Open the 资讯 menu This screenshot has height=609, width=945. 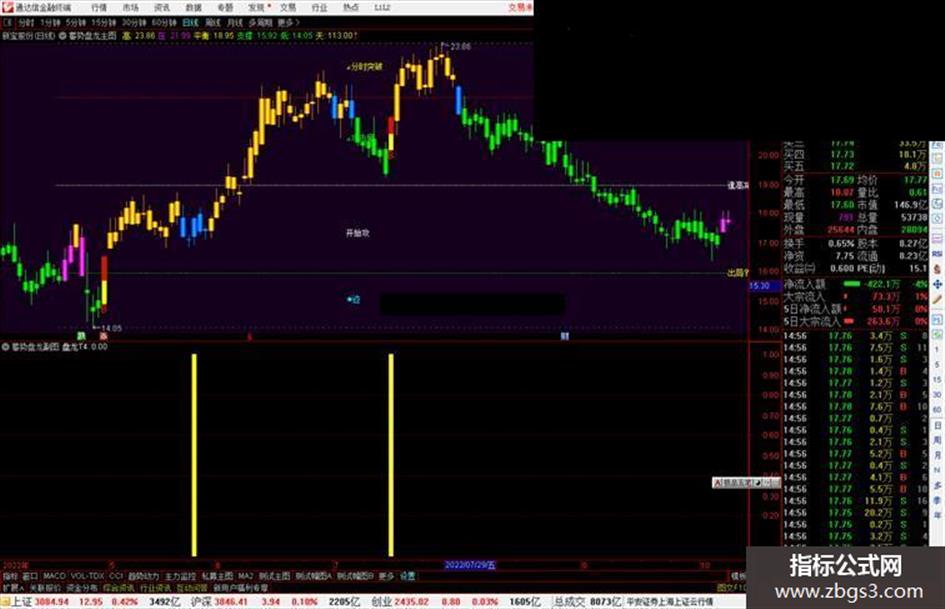(x=162, y=7)
